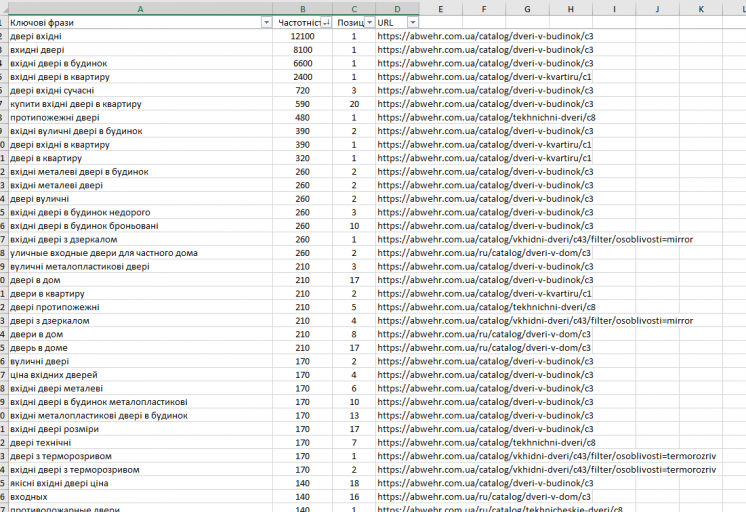This screenshot has width=746, height=512.
Task: Open dveri-v-kvartiru URL in 'вхідні двері в квартиру' row
Action: (x=484, y=77)
